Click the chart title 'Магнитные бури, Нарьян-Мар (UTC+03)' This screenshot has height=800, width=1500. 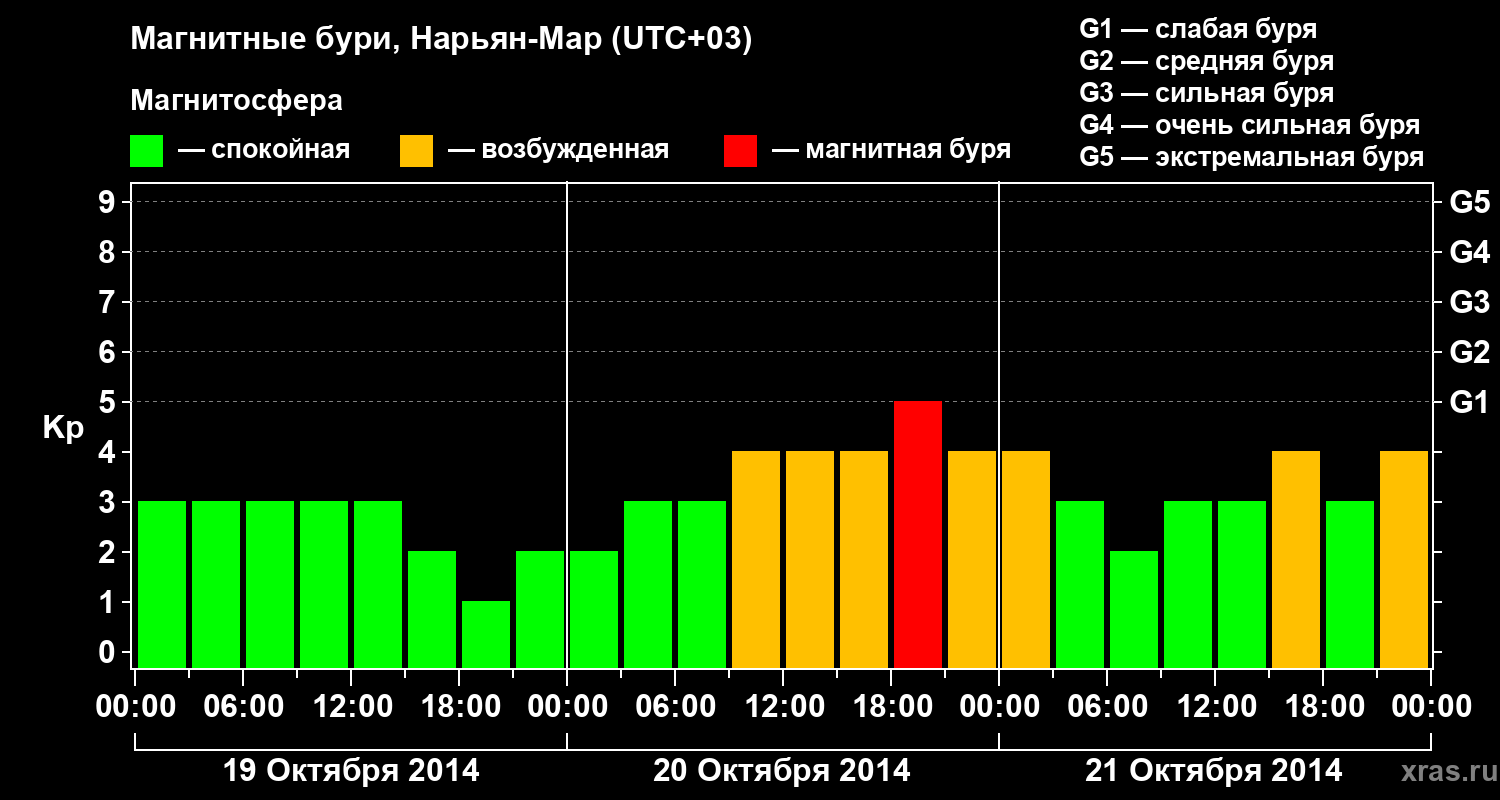pyautogui.click(x=441, y=40)
